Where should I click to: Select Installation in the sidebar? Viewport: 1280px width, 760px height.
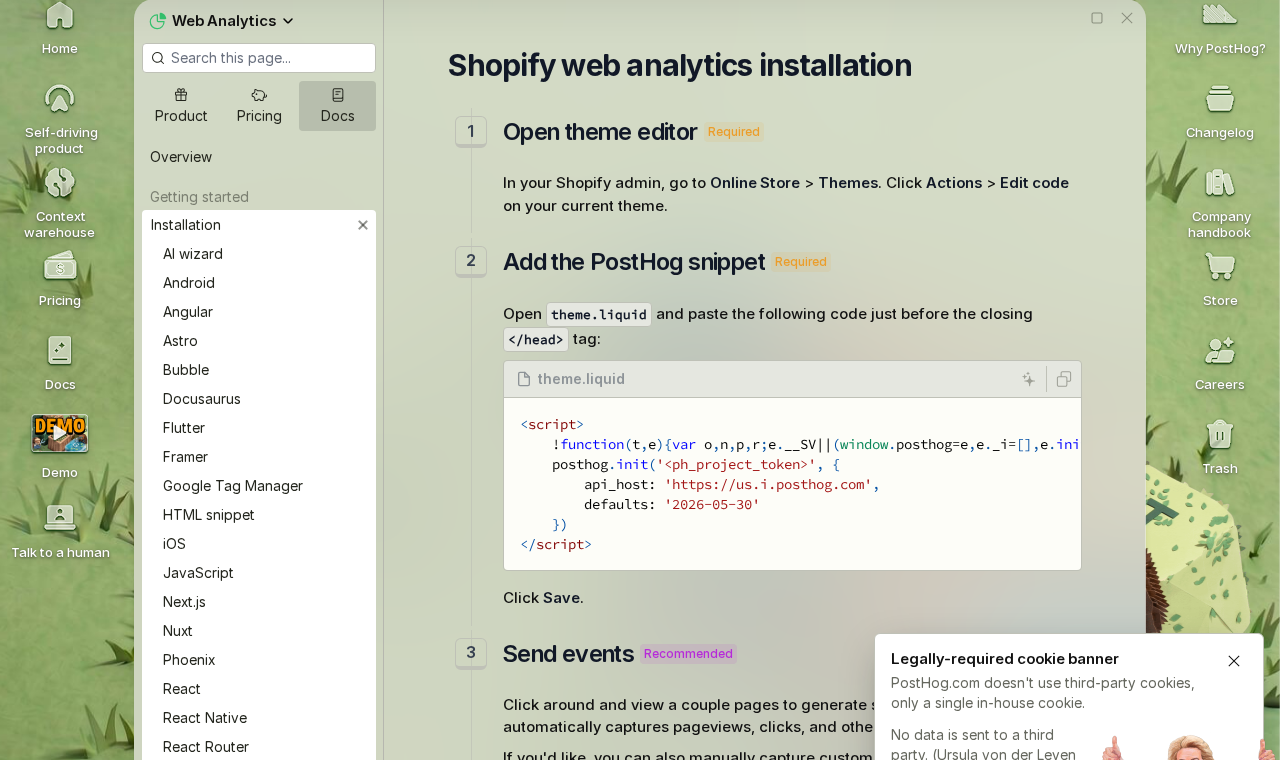point(186,225)
